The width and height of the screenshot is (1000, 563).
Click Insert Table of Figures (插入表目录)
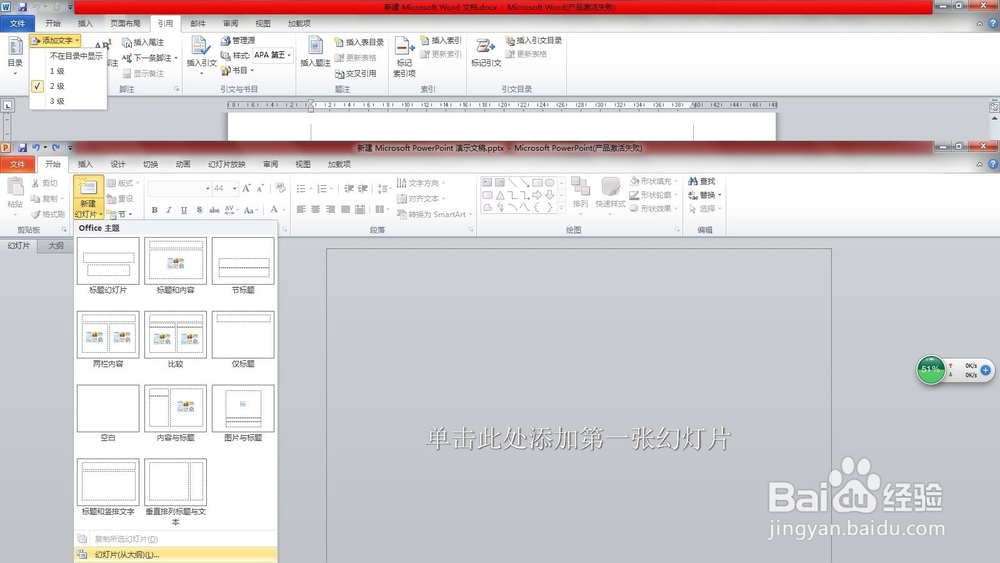(x=359, y=42)
